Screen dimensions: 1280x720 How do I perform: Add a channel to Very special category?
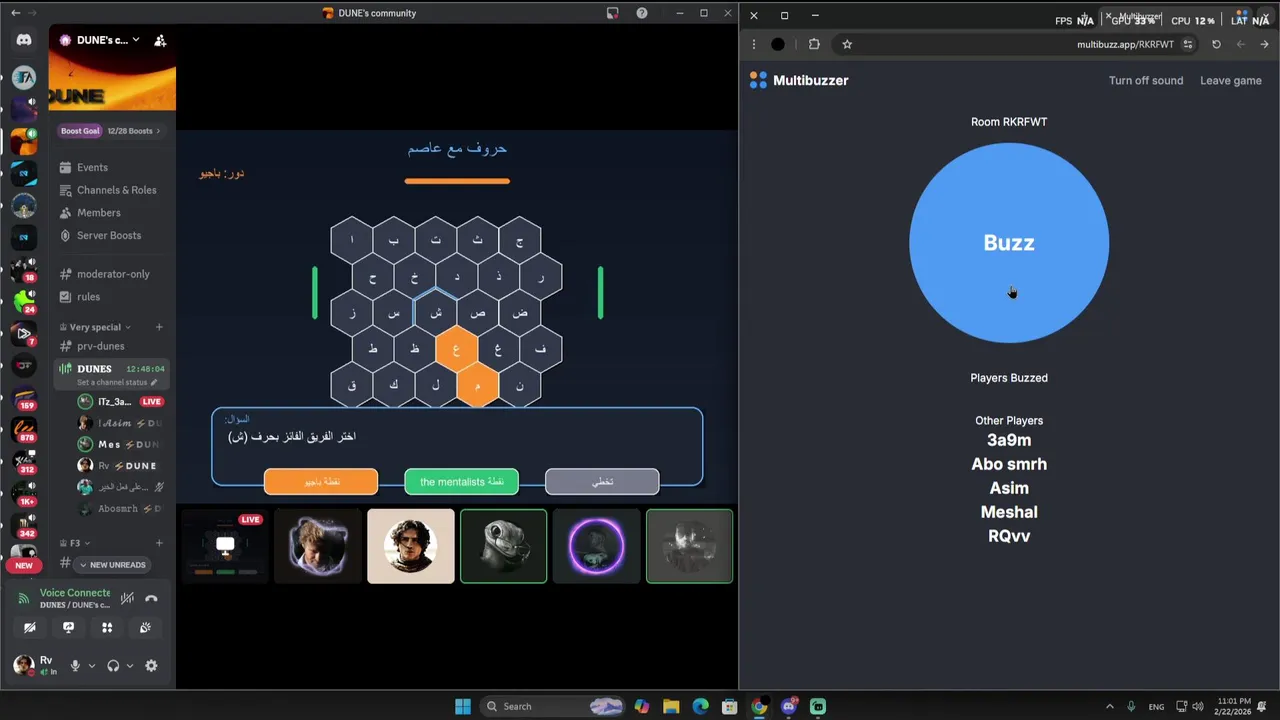159,327
